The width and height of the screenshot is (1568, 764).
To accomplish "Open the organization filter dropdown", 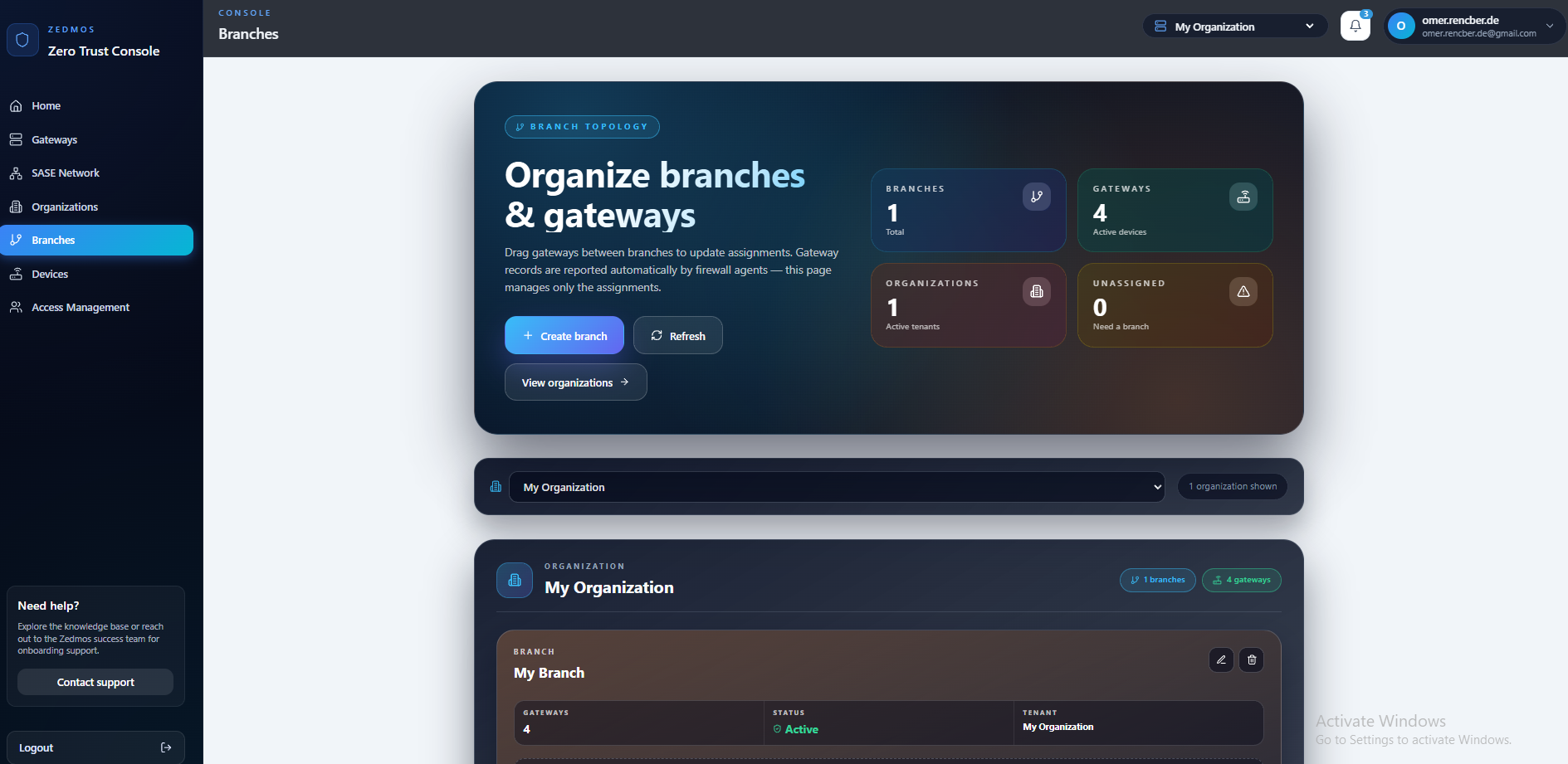I will click(x=837, y=487).
